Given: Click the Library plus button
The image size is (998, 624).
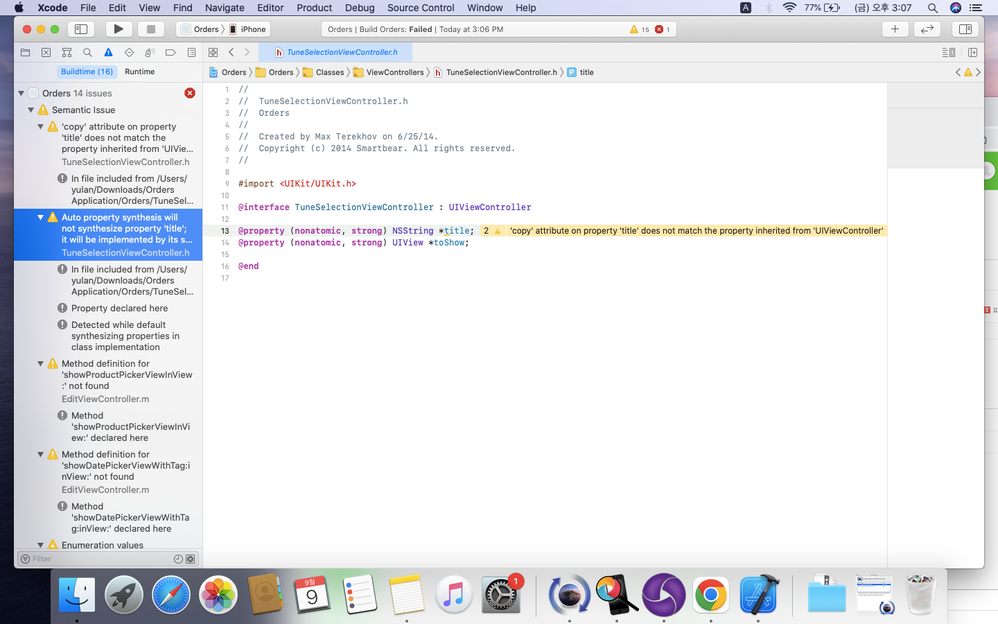Looking at the screenshot, I should click(x=894, y=29).
